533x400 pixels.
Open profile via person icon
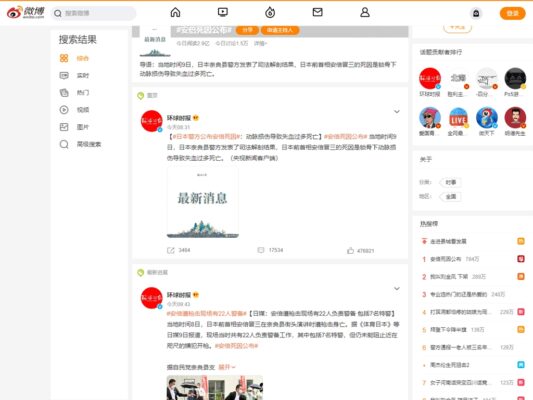coord(365,13)
